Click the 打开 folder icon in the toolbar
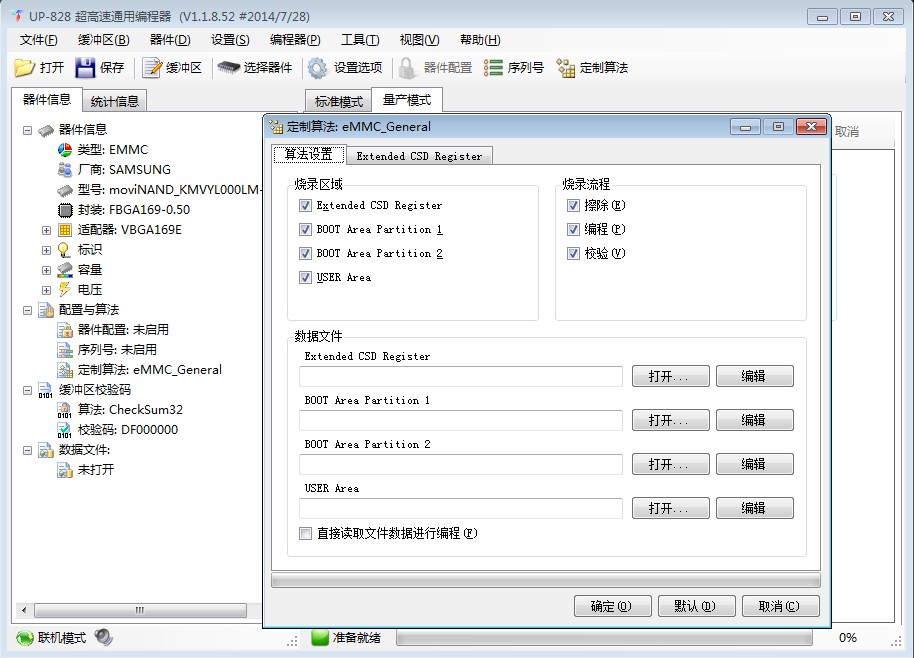This screenshot has width=914, height=658. click(24, 68)
